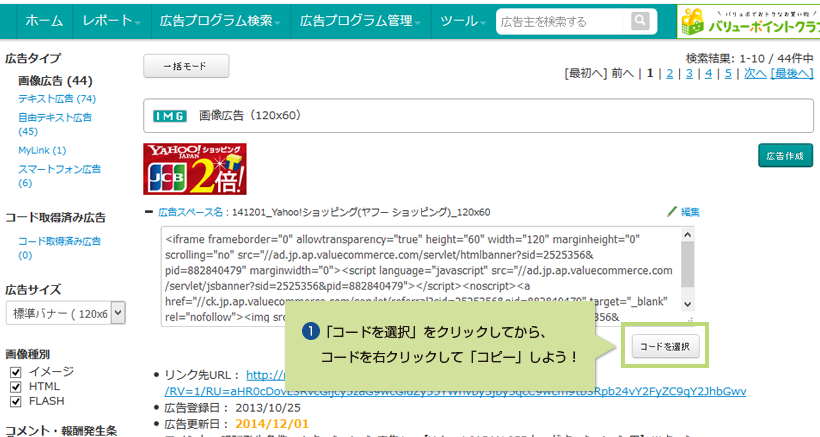The height and width of the screenshot is (437, 820).
Task: Expand the ツール menu
Action: click(x=462, y=21)
